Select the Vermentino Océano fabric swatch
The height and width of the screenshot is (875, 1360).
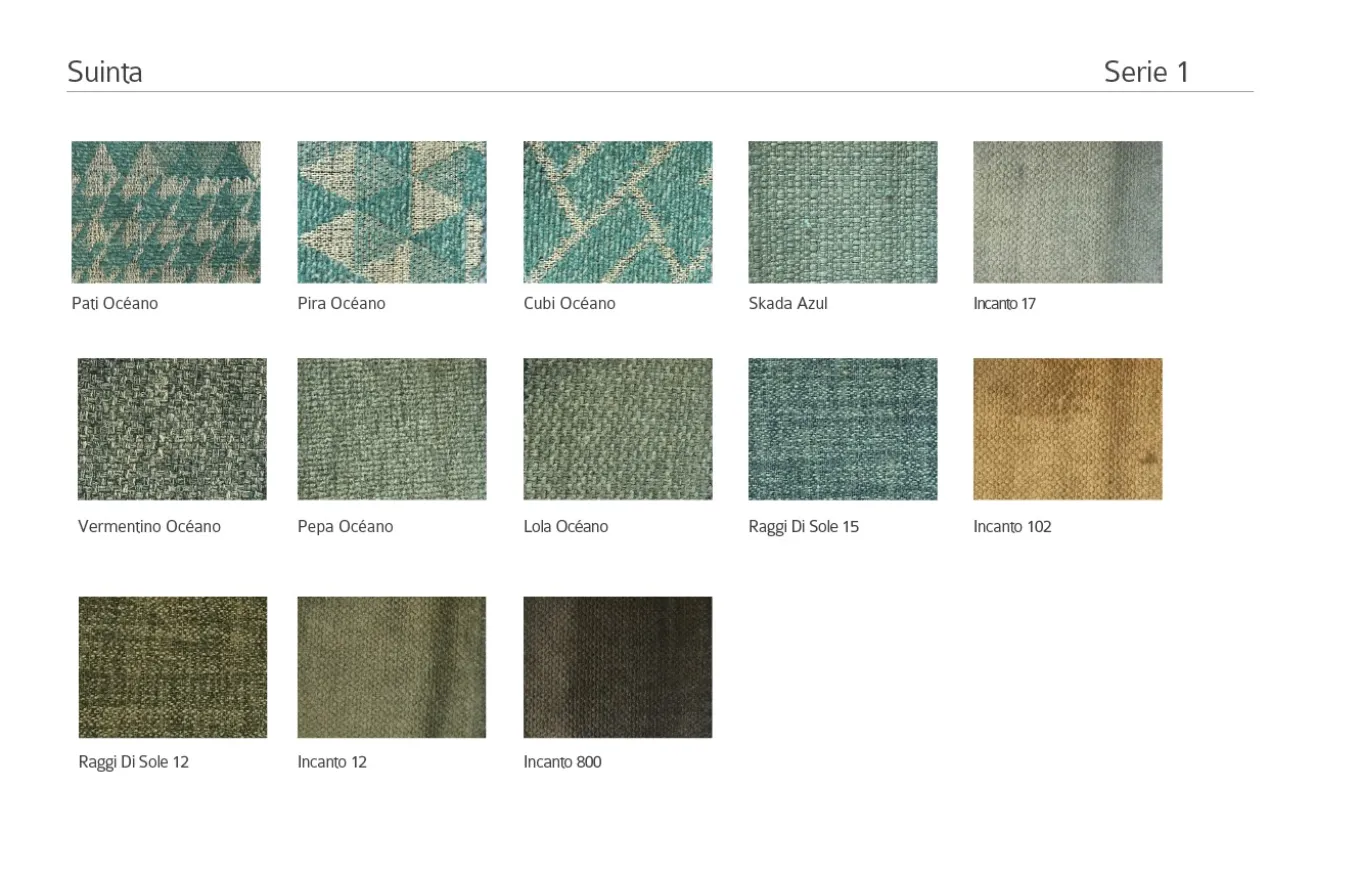tap(172, 429)
